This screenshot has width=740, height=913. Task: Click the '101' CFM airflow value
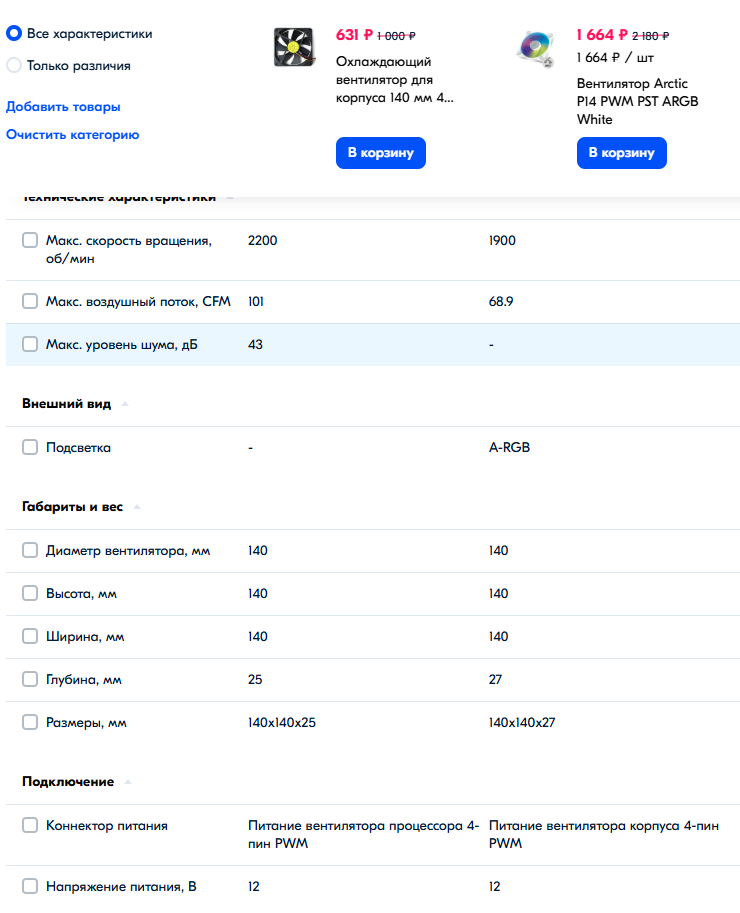[x=256, y=302]
